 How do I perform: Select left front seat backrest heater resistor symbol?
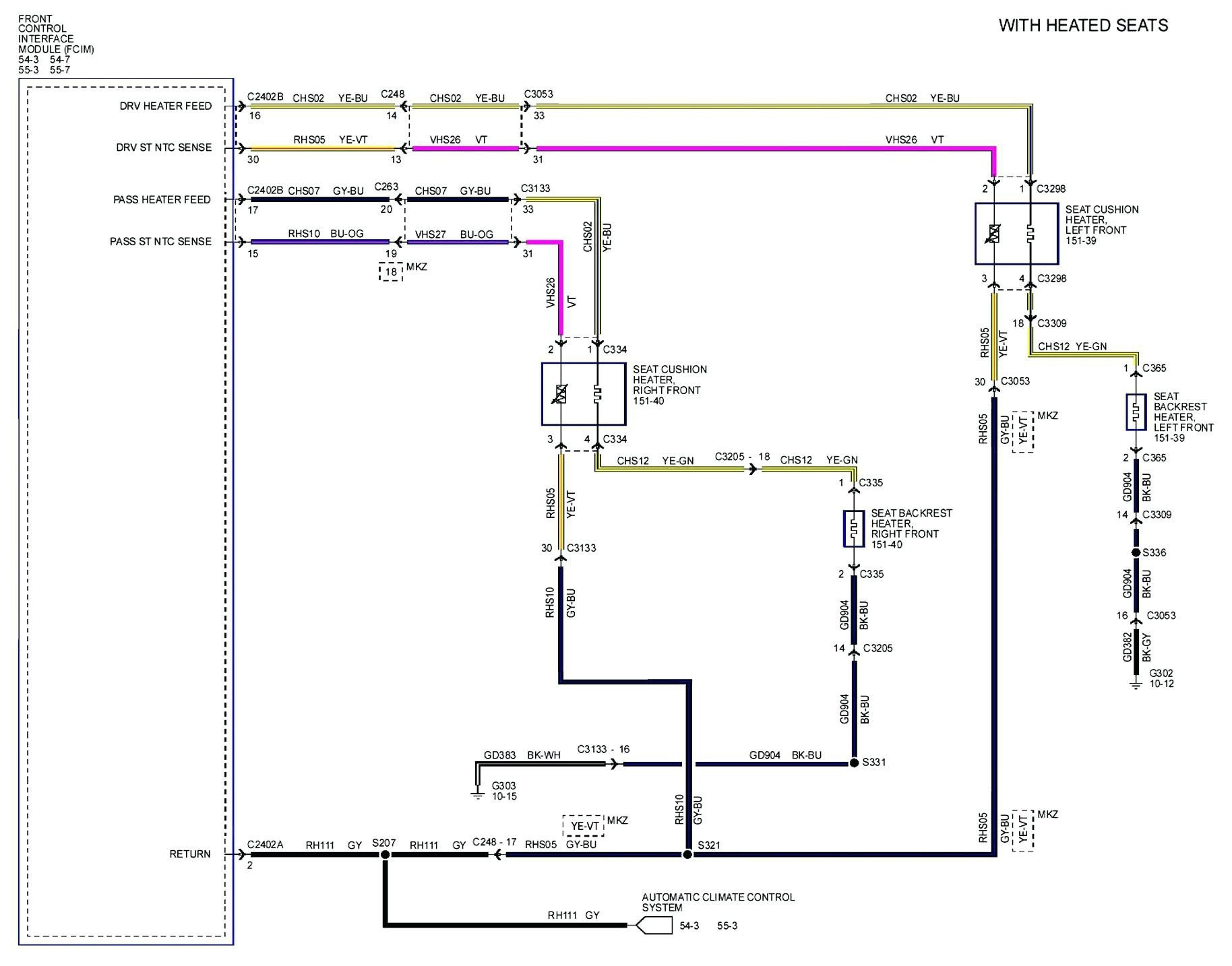click(x=1136, y=412)
